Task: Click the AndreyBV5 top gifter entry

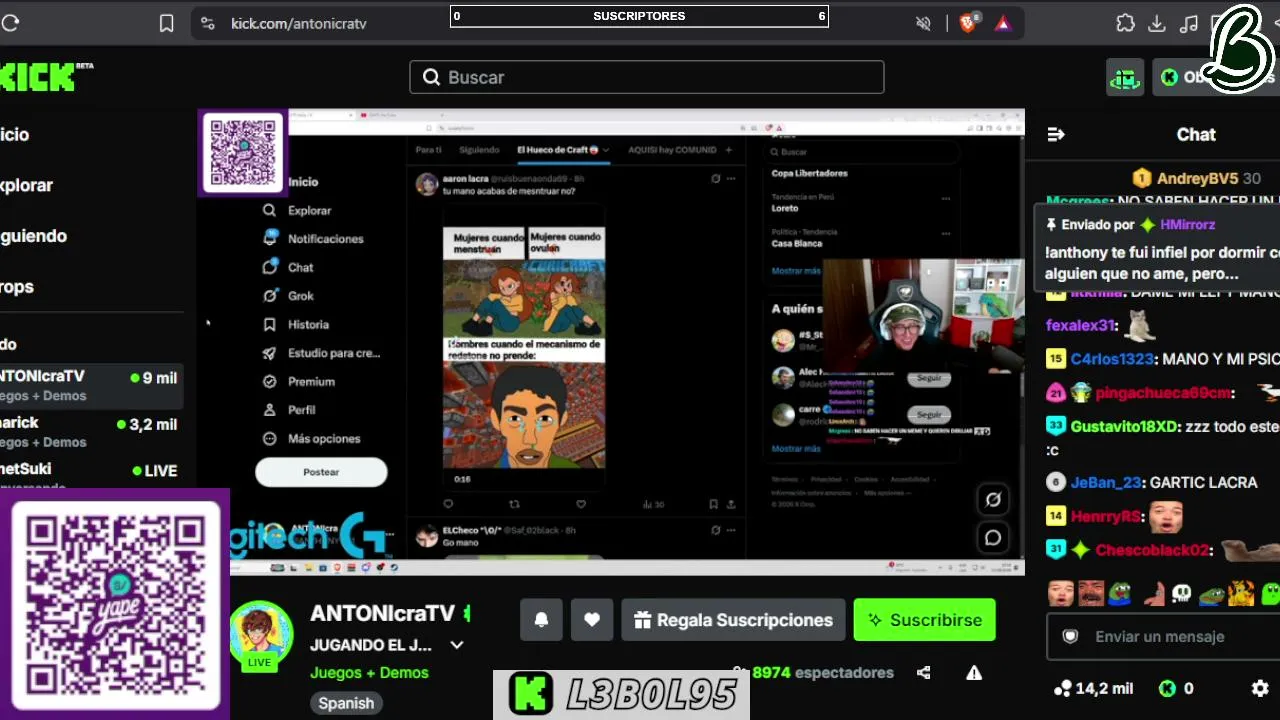Action: tap(1196, 178)
